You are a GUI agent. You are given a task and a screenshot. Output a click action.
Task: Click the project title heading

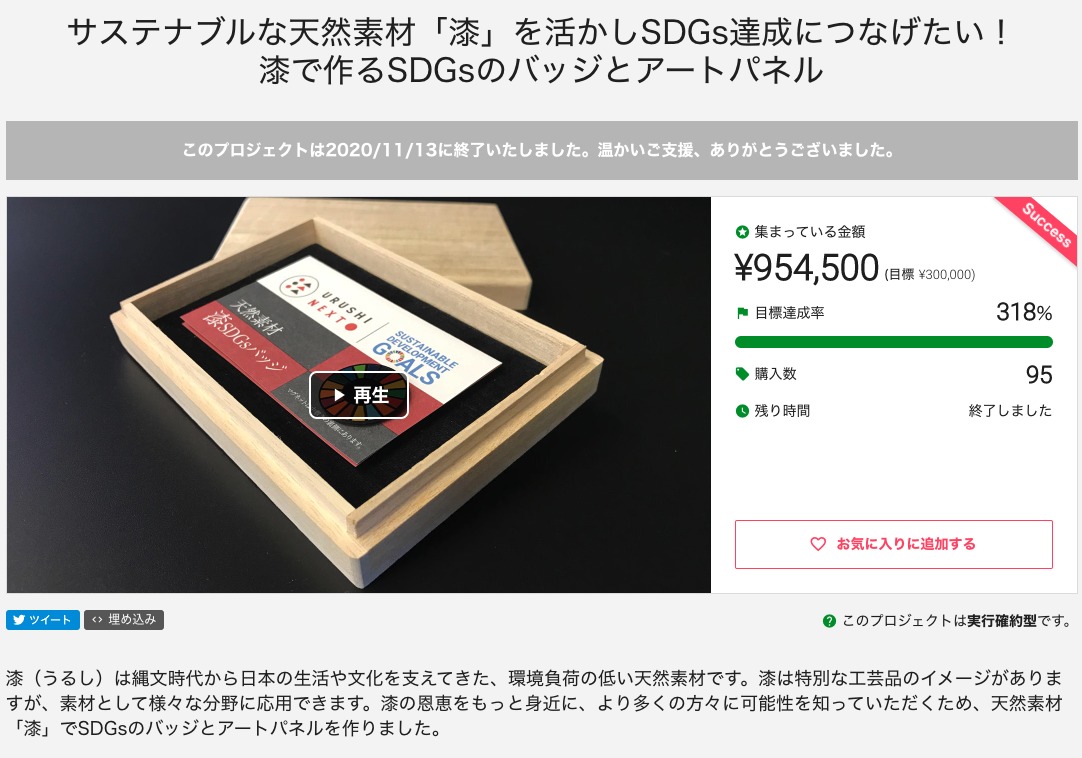[x=540, y=51]
